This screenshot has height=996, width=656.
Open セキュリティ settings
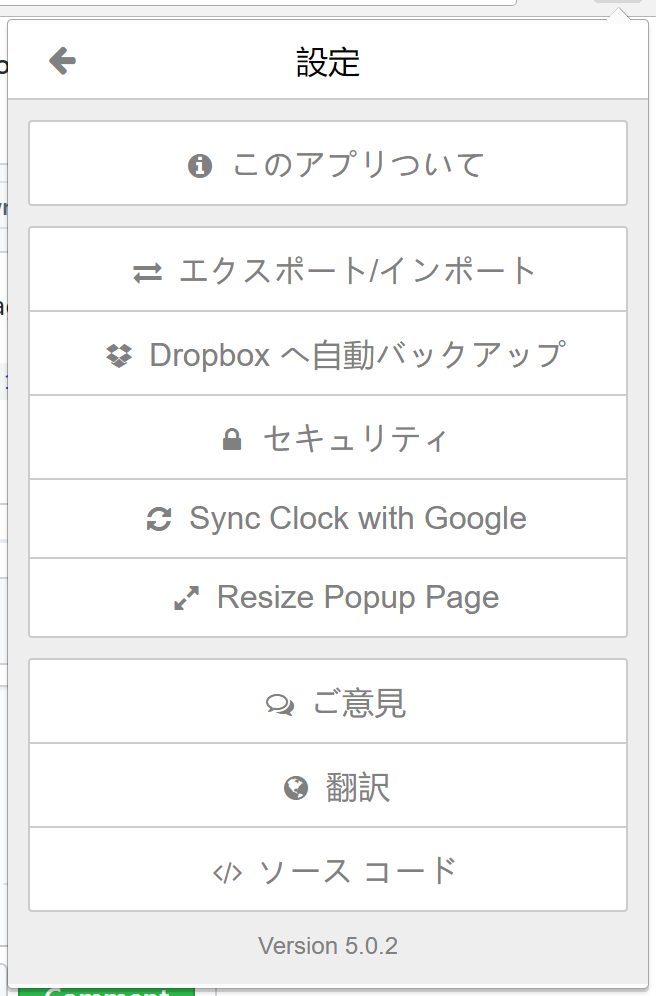(354, 438)
